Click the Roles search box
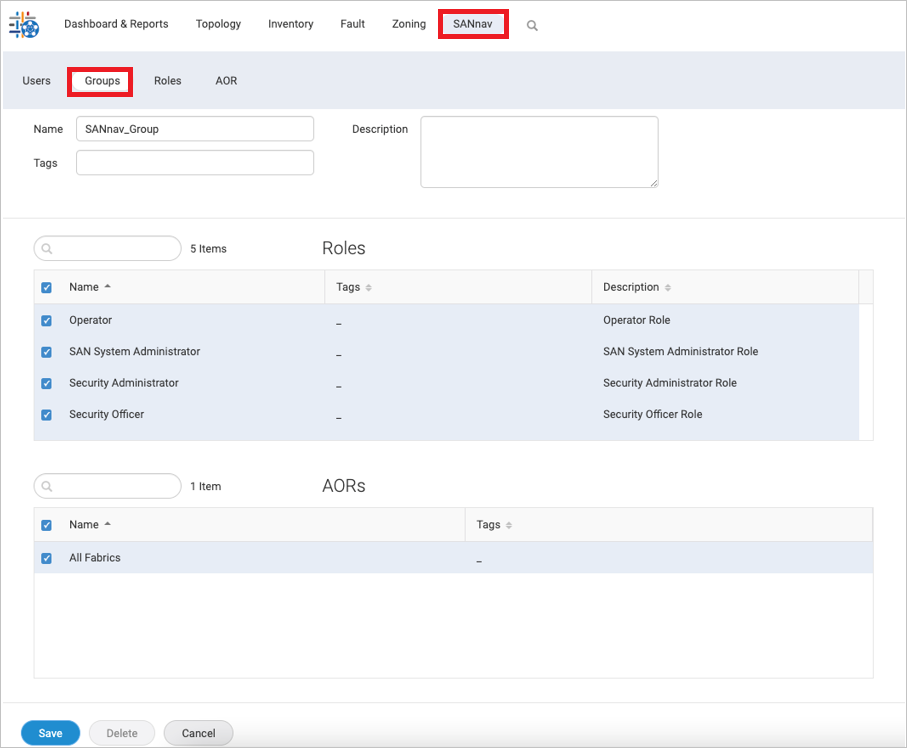Viewport: 907px width, 748px height. [x=108, y=249]
